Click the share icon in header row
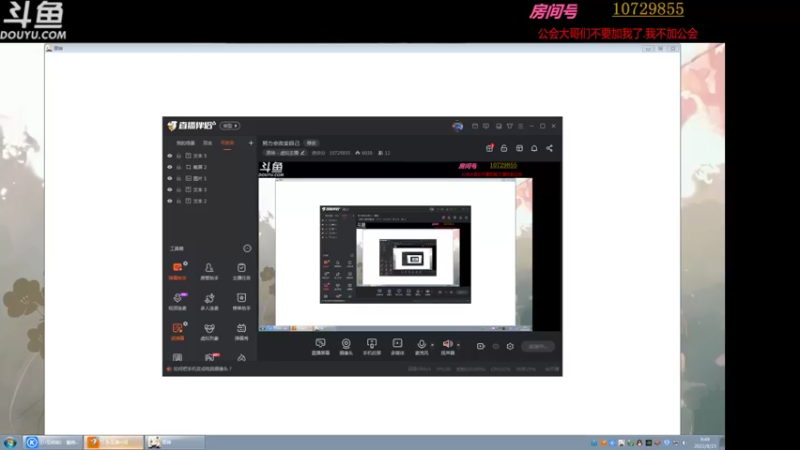This screenshot has height=450, width=800. point(549,148)
